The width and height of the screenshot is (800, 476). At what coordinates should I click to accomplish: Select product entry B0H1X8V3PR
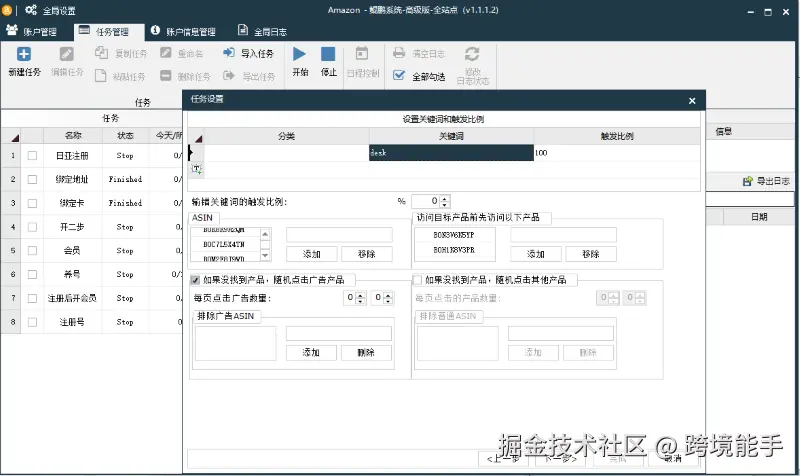454,250
